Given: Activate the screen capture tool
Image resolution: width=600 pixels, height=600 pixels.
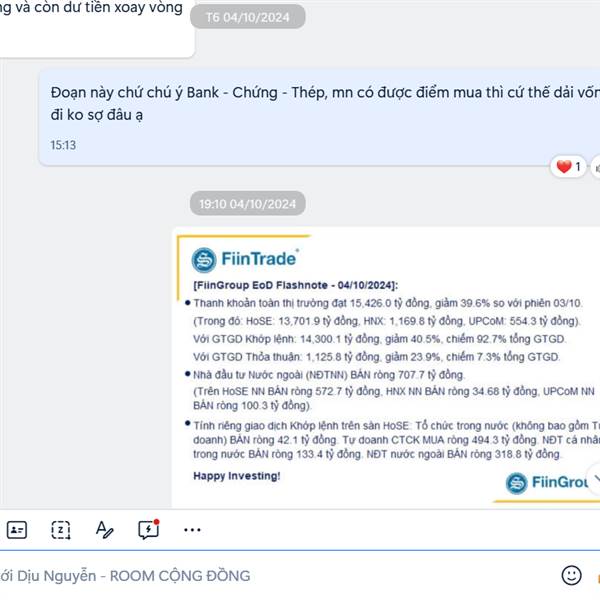Looking at the screenshot, I should tap(61, 530).
